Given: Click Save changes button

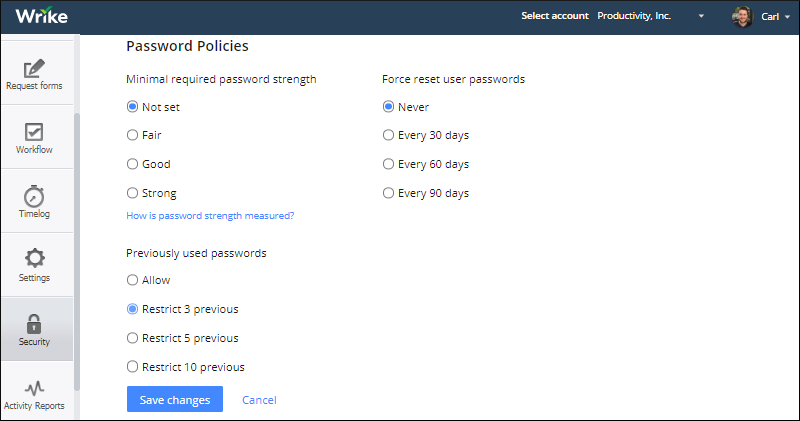Looking at the screenshot, I should click(x=175, y=399).
